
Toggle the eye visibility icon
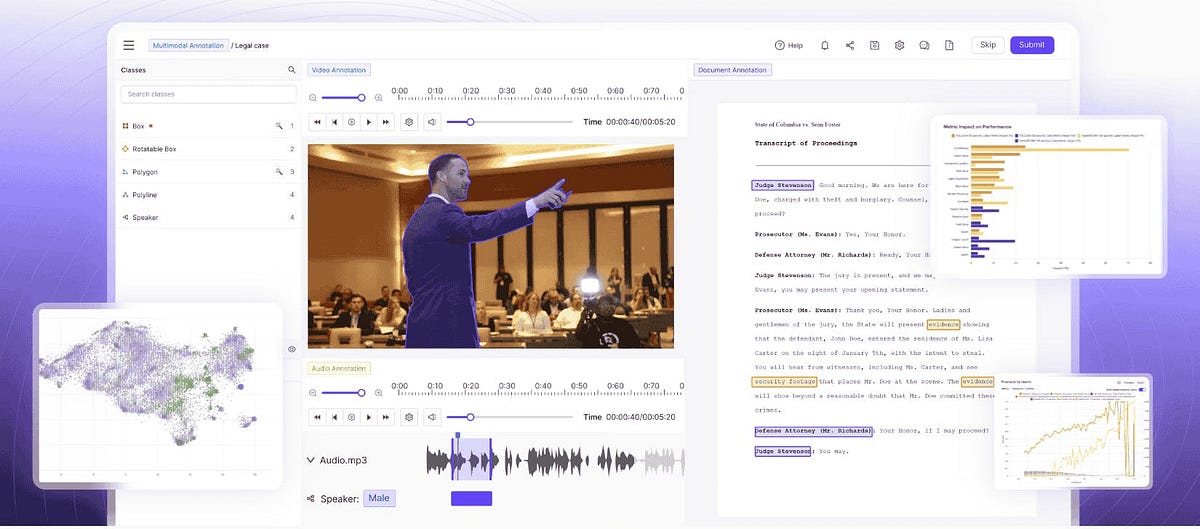point(292,349)
